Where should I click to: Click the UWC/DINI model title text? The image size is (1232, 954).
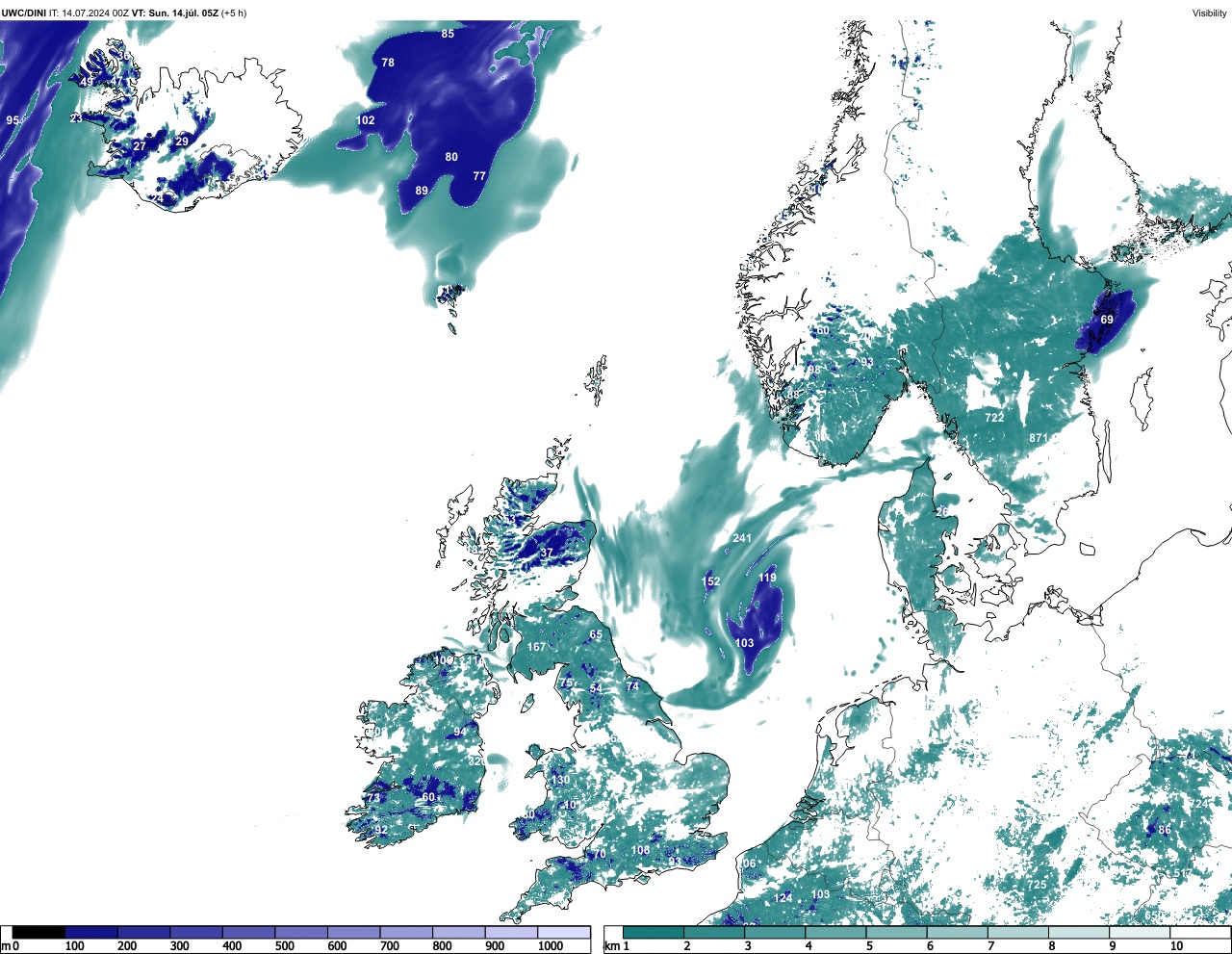[x=23, y=13]
